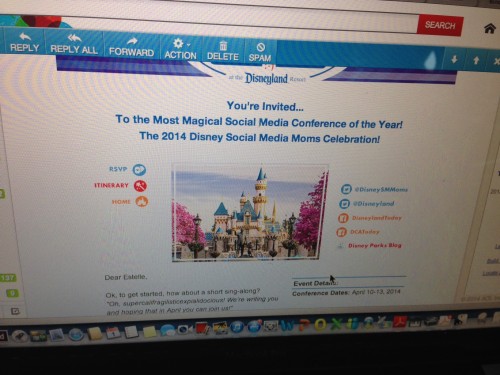This screenshot has height=375, width=500.
Task: Jump to next message with down arrow
Action: pyautogui.click(x=454, y=59)
